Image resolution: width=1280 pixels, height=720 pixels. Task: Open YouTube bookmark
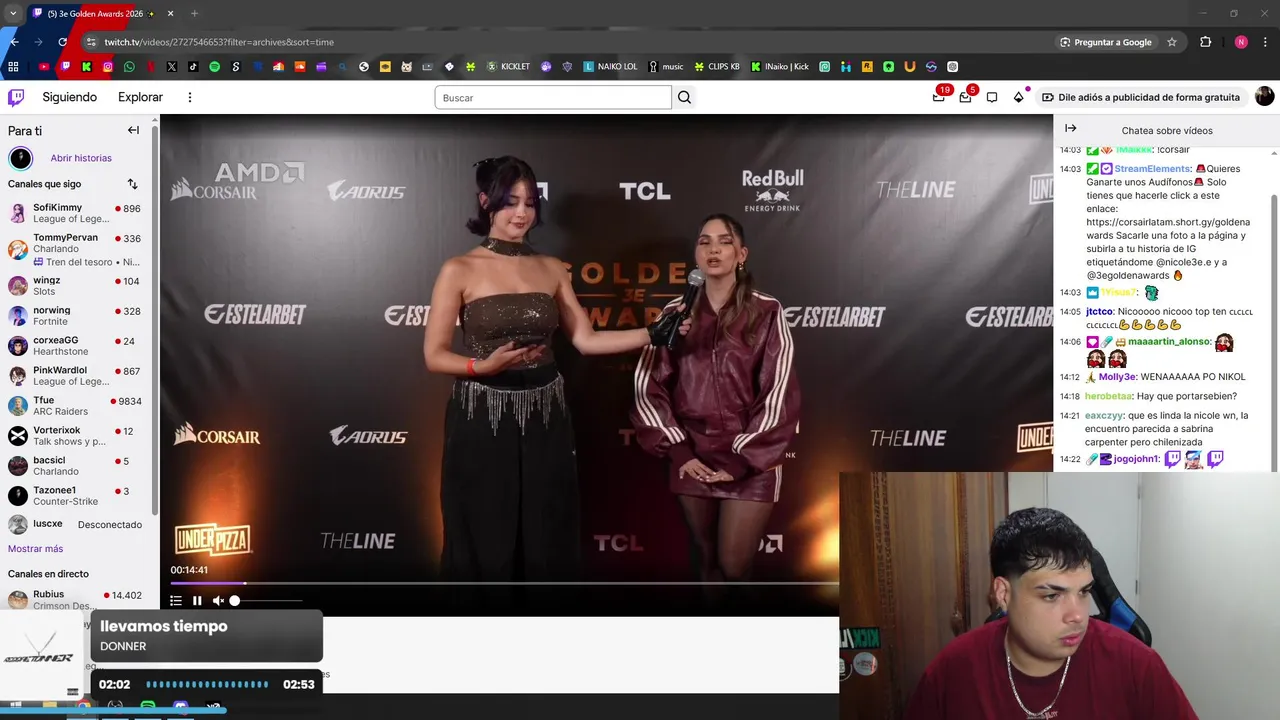click(44, 67)
